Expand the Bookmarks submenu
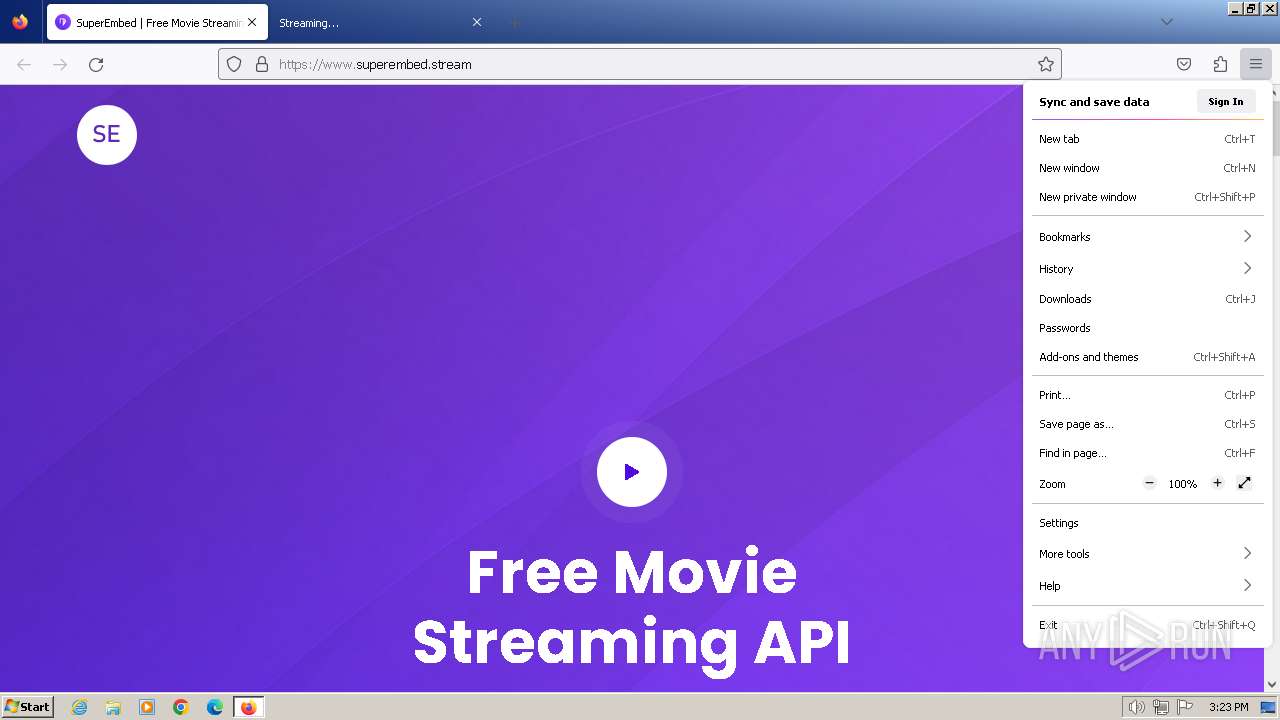The height and width of the screenshot is (720, 1280). coord(1147,237)
